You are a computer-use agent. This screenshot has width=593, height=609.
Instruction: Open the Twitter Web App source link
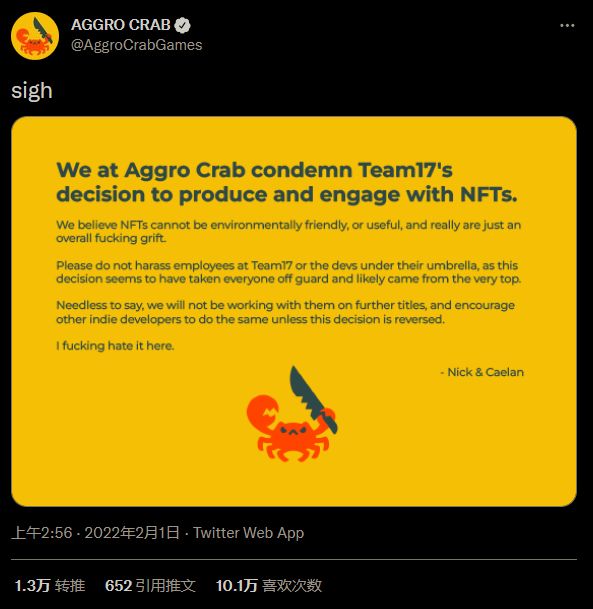click(249, 533)
